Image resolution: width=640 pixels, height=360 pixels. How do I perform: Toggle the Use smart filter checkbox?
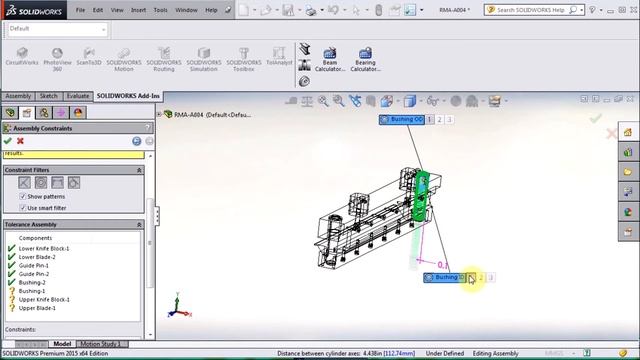tap(23, 208)
